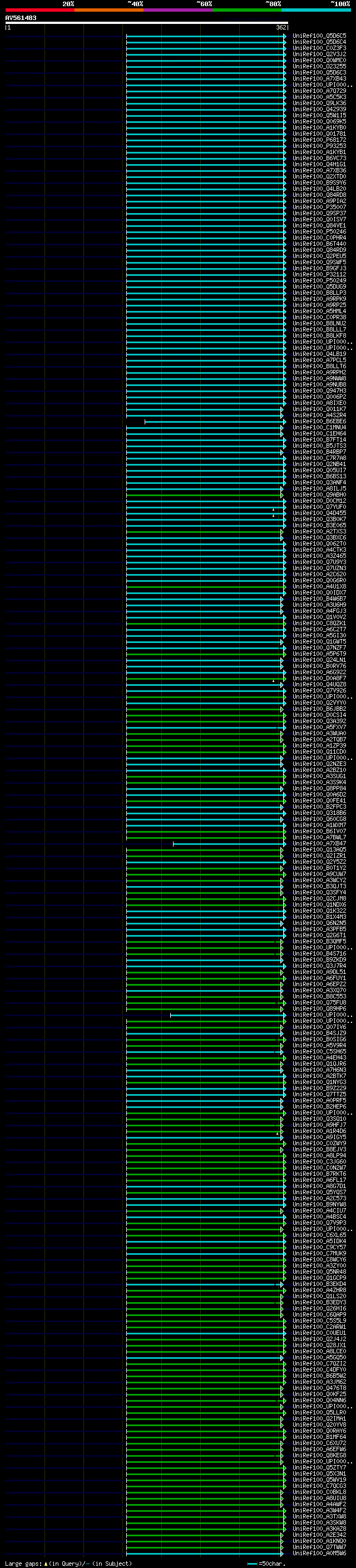Select subject label UniRef100_B7FT14
Viewport: 356px width, 1568px height.
pos(319,439)
